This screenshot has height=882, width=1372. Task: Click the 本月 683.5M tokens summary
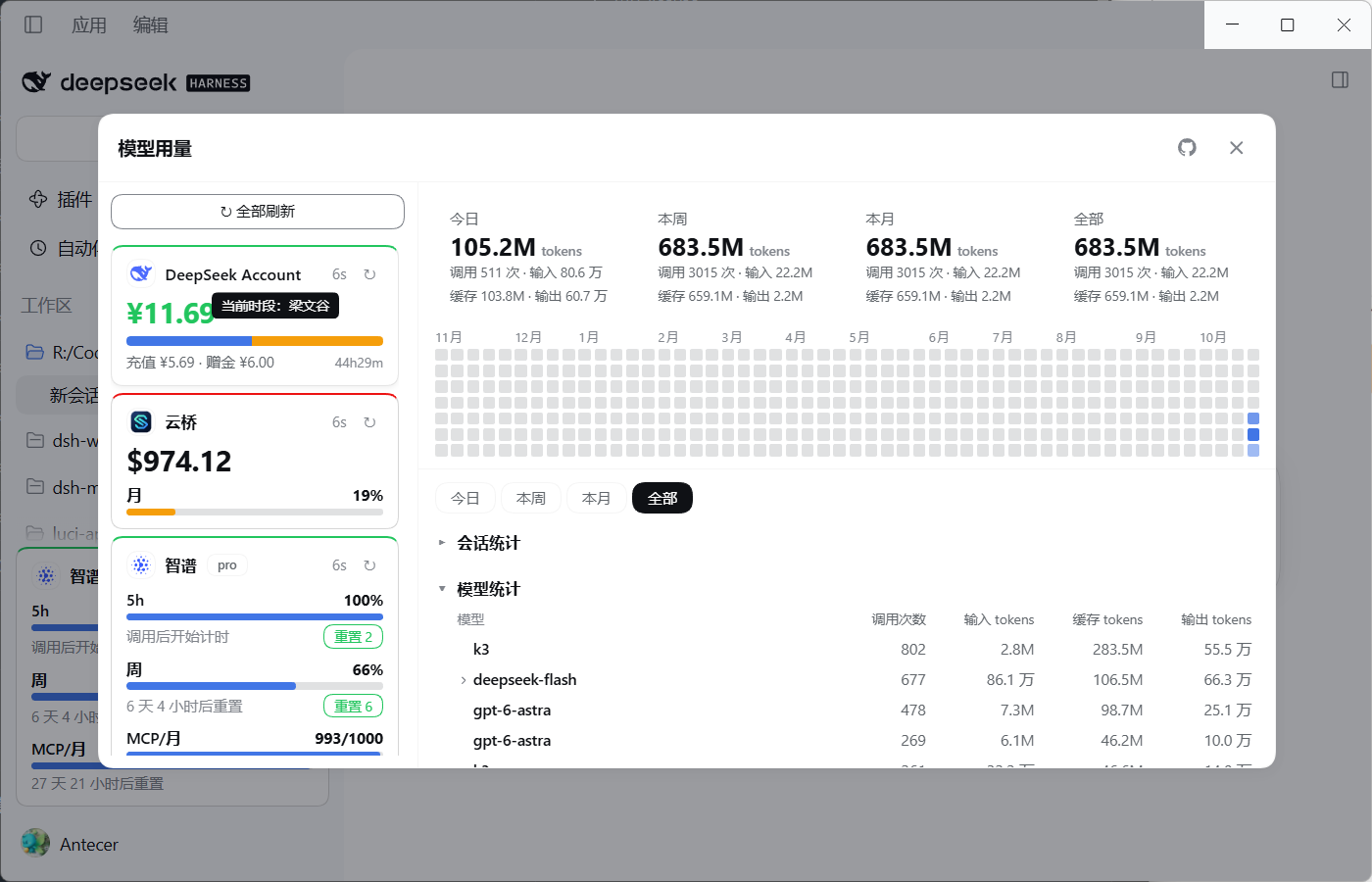pyautogui.click(x=943, y=257)
